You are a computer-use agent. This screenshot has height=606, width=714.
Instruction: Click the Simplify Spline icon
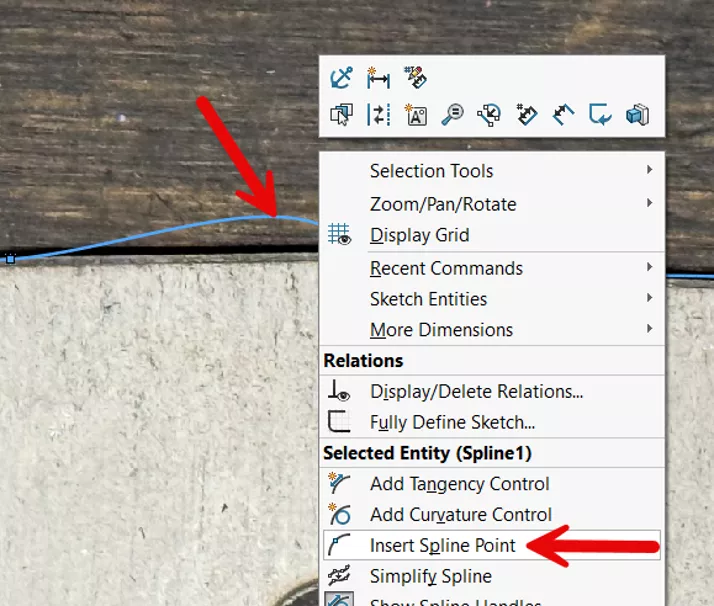click(x=339, y=576)
